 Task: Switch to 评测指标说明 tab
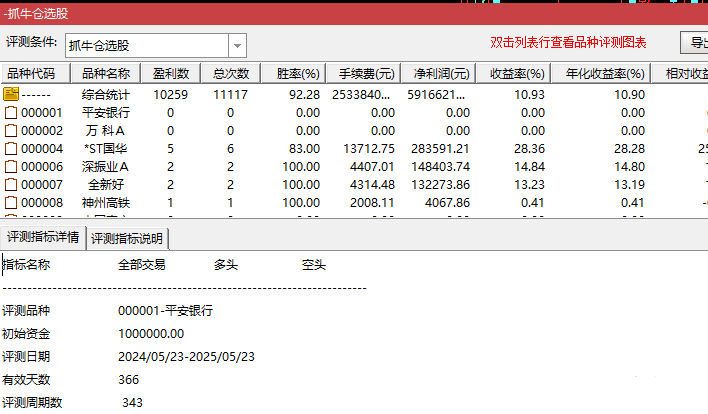point(127,238)
